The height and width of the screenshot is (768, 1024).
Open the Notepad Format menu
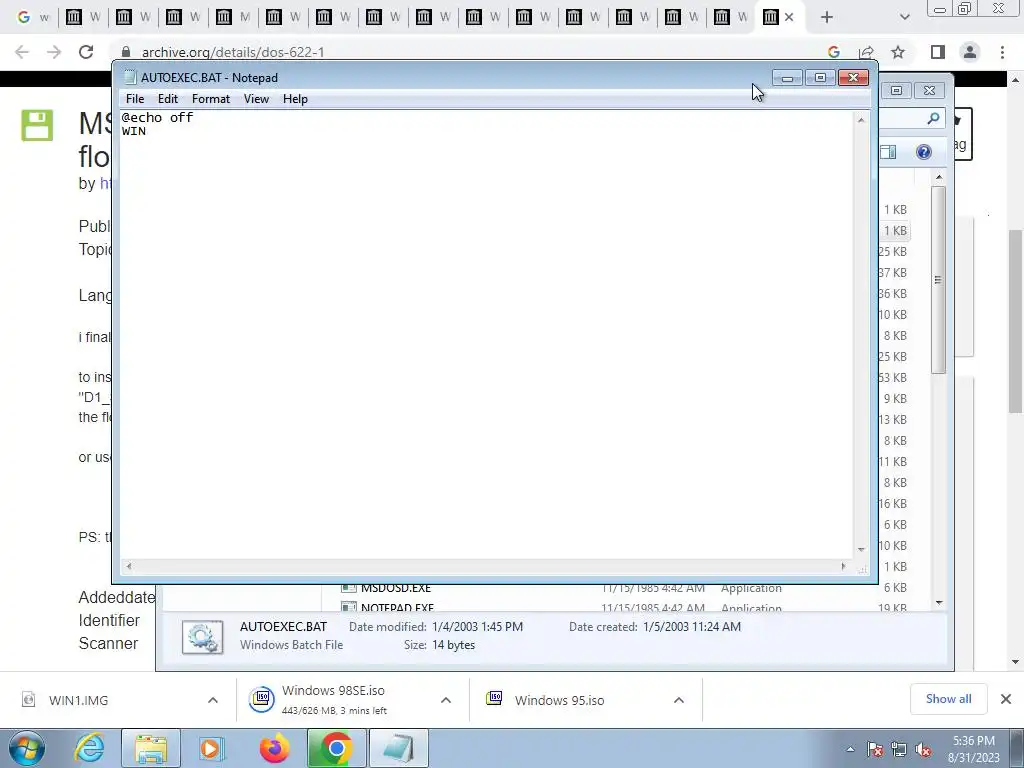210,99
